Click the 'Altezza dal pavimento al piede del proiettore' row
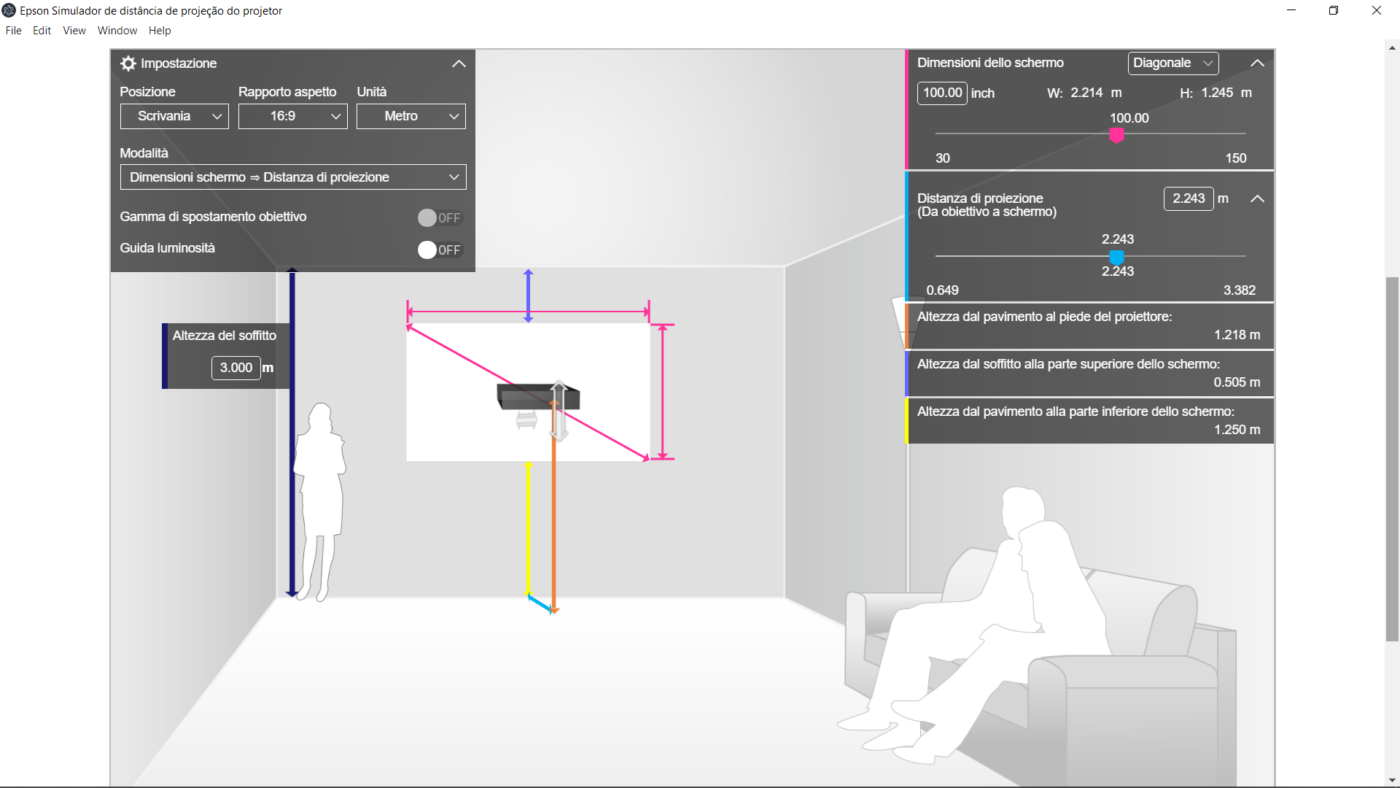Image resolution: width=1400 pixels, height=788 pixels. click(1090, 326)
